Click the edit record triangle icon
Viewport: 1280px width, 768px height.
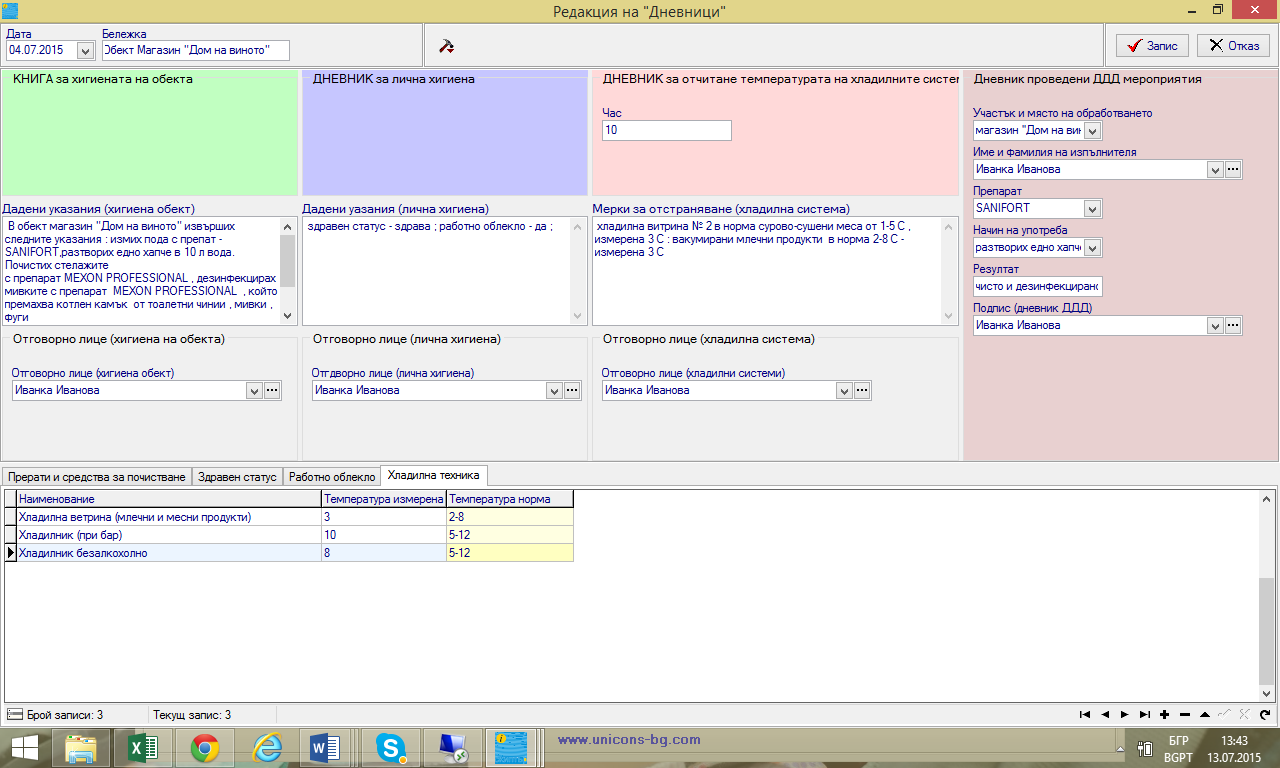coord(1205,714)
